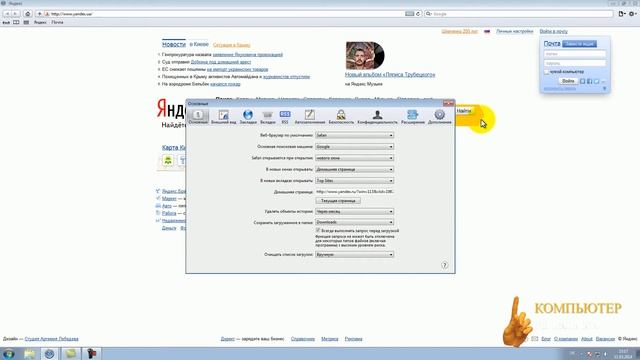Open Reading List glasses icon
640x360 pixels.
(6, 22)
